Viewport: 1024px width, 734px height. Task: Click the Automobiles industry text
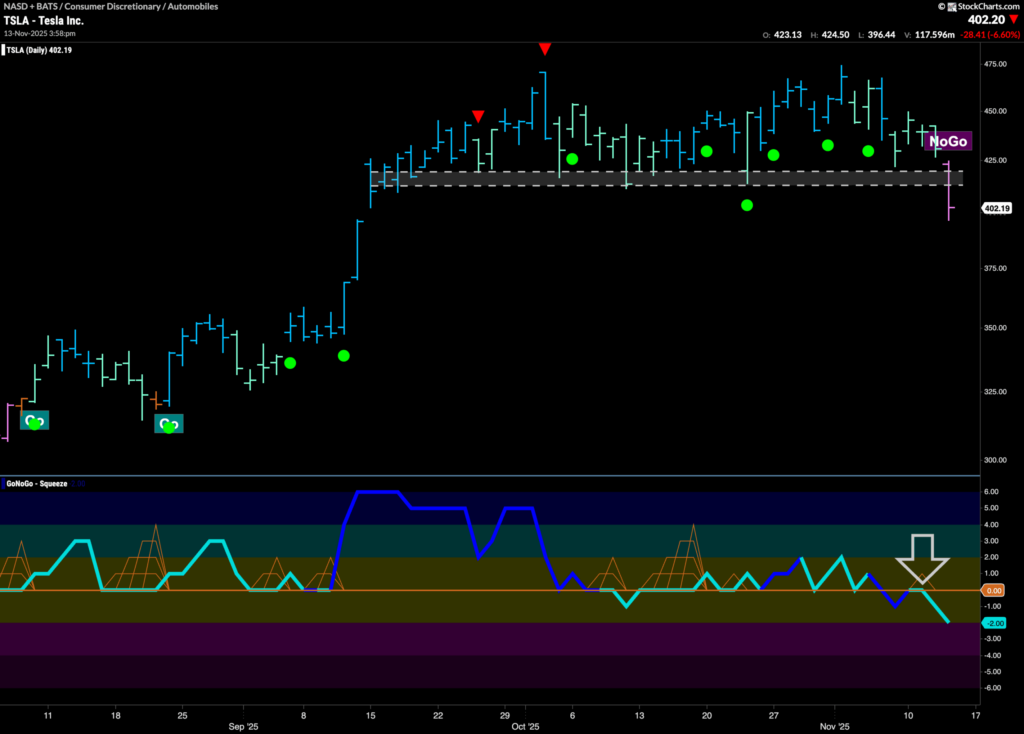(x=193, y=7)
